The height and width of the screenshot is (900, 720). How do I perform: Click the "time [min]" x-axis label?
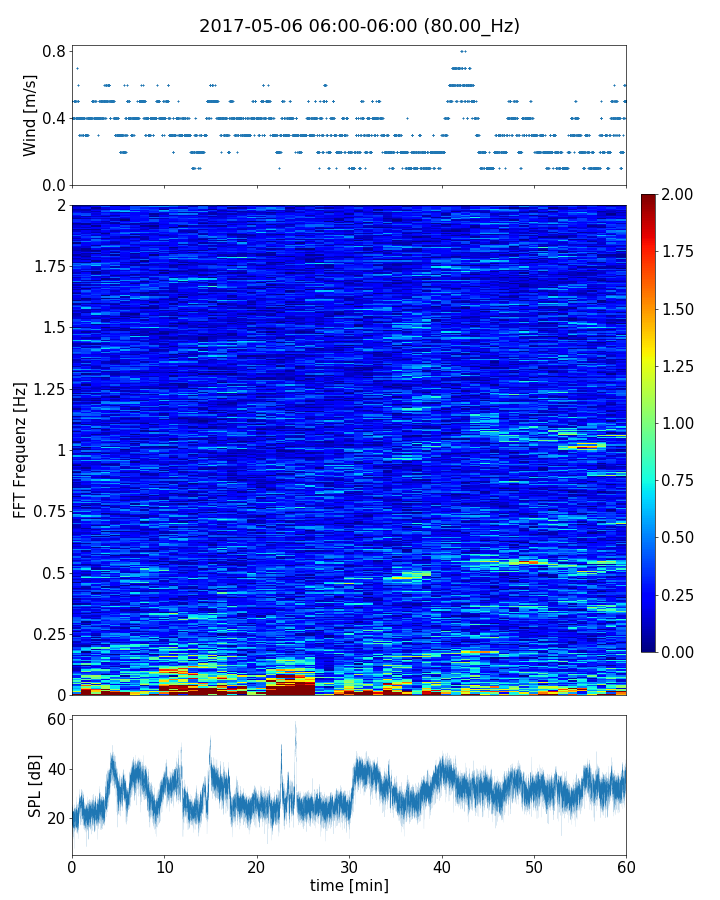(x=349, y=885)
